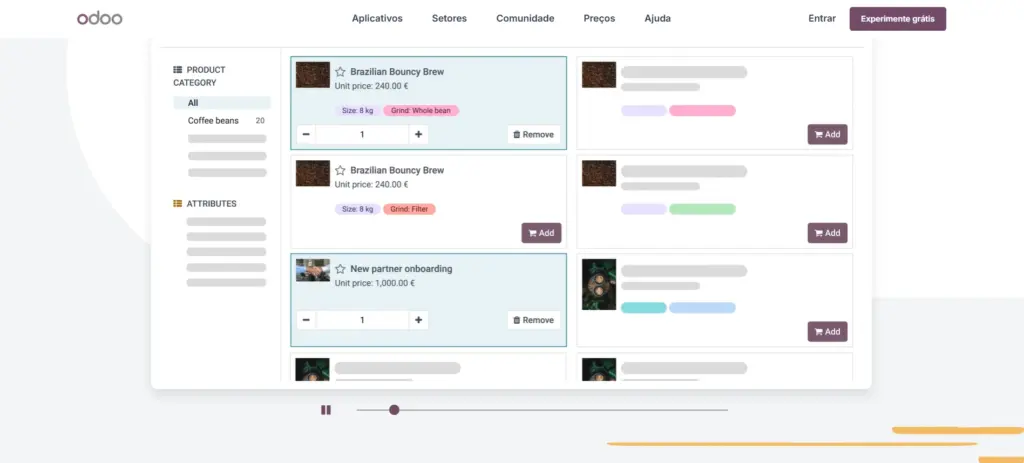Select the All product category

pyautogui.click(x=222, y=103)
